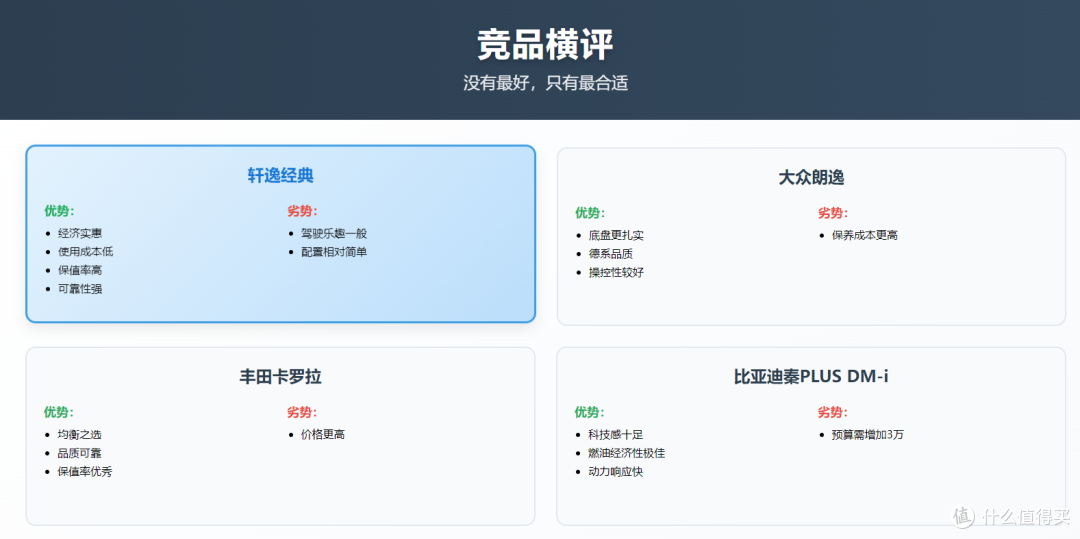Click 优势 label in 比亚迪秦PLUS card
Viewport: 1080px width, 539px height.
point(590,413)
